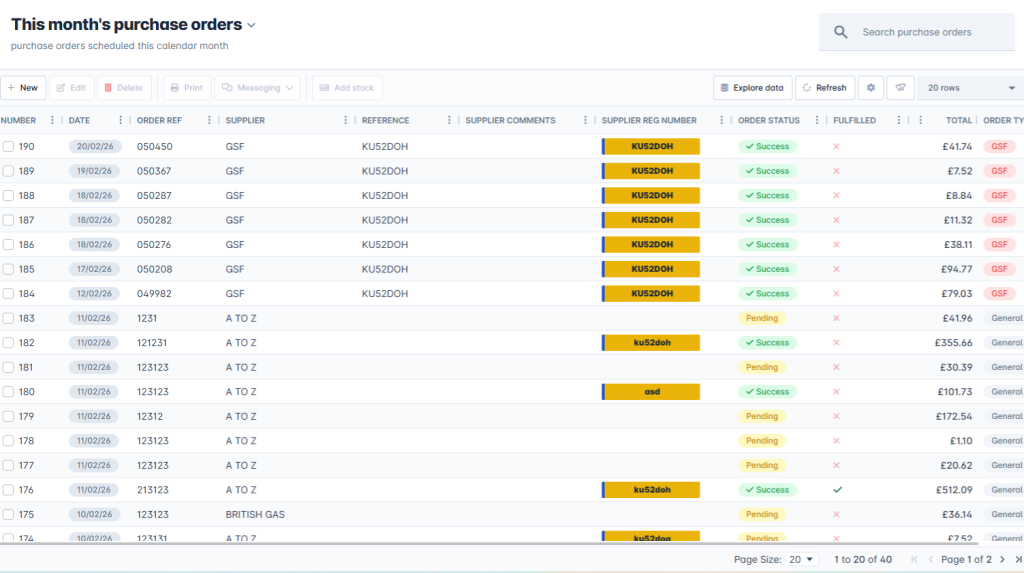Open the ORDER REF column menu dots
This screenshot has width=1024, height=573.
209,120
